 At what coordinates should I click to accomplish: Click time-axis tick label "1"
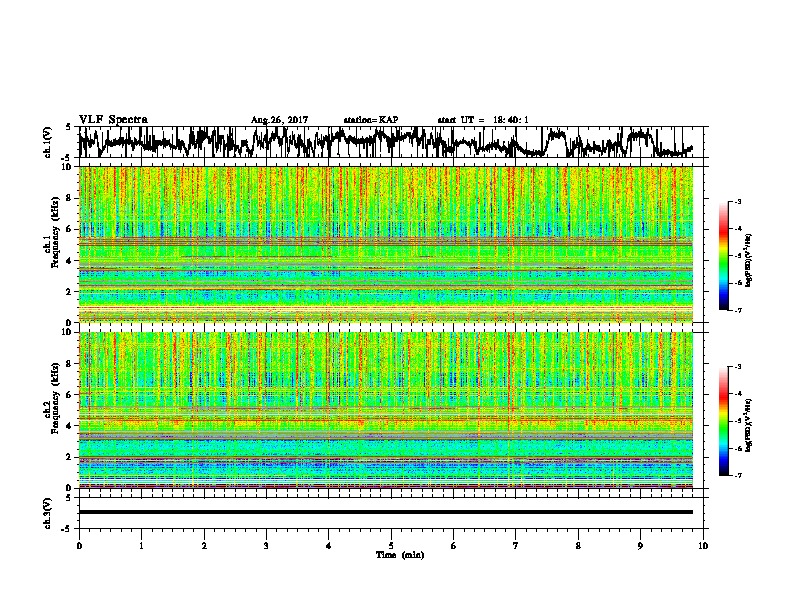point(141,546)
